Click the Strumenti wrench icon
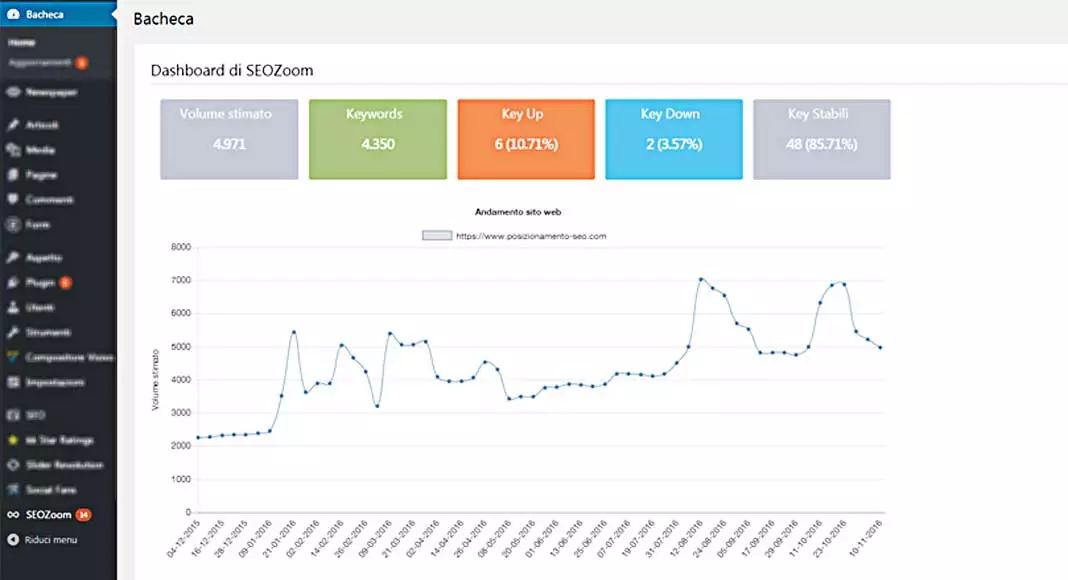This screenshot has width=1068, height=580. [x=13, y=332]
